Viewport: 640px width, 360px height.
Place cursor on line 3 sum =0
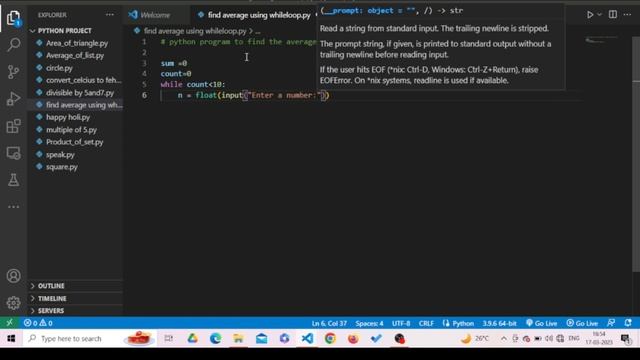pyautogui.click(x=174, y=63)
